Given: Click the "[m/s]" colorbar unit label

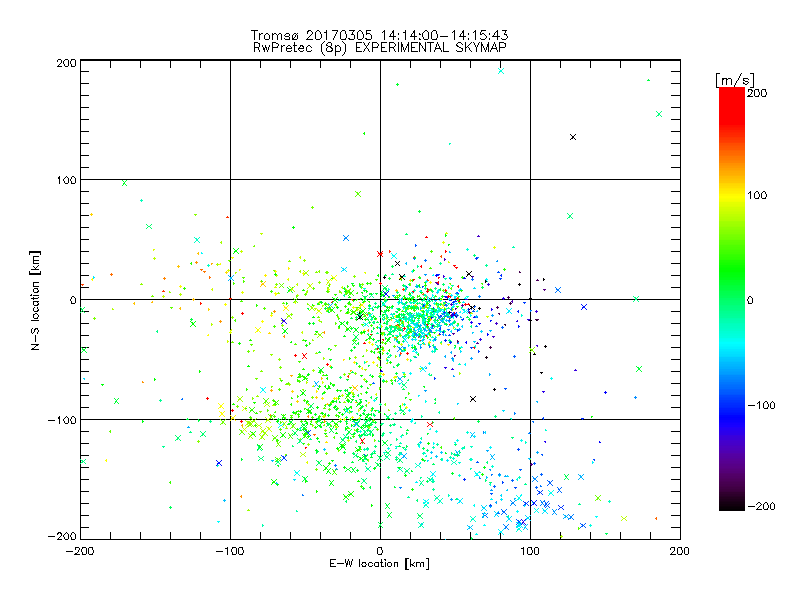Looking at the screenshot, I should [x=734, y=80].
